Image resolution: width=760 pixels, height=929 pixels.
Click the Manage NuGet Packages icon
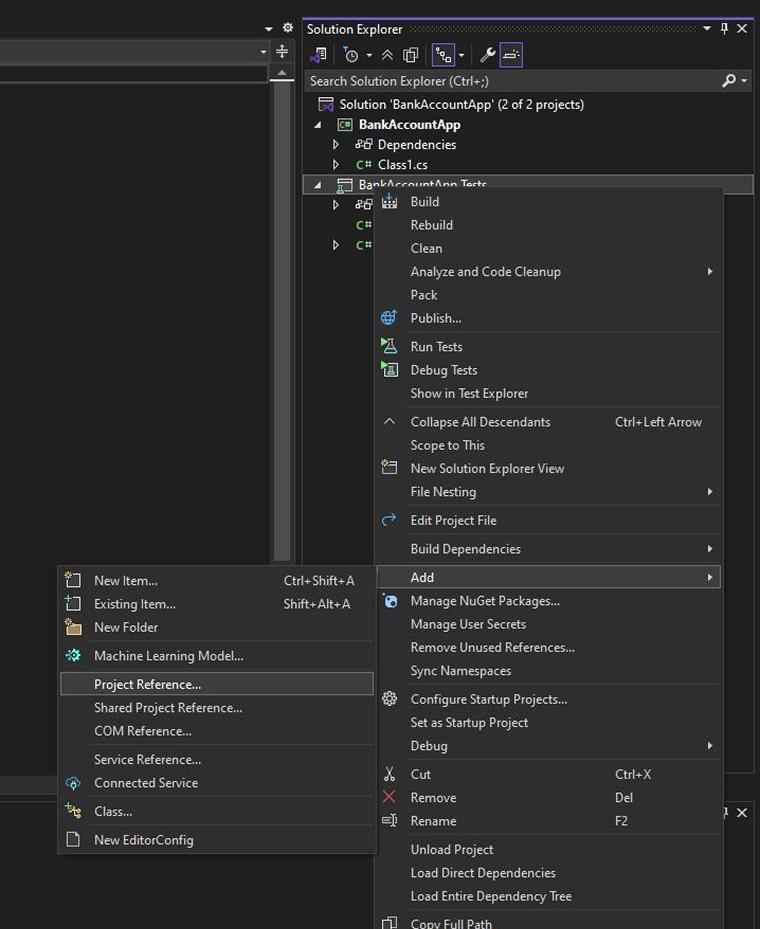(x=390, y=601)
